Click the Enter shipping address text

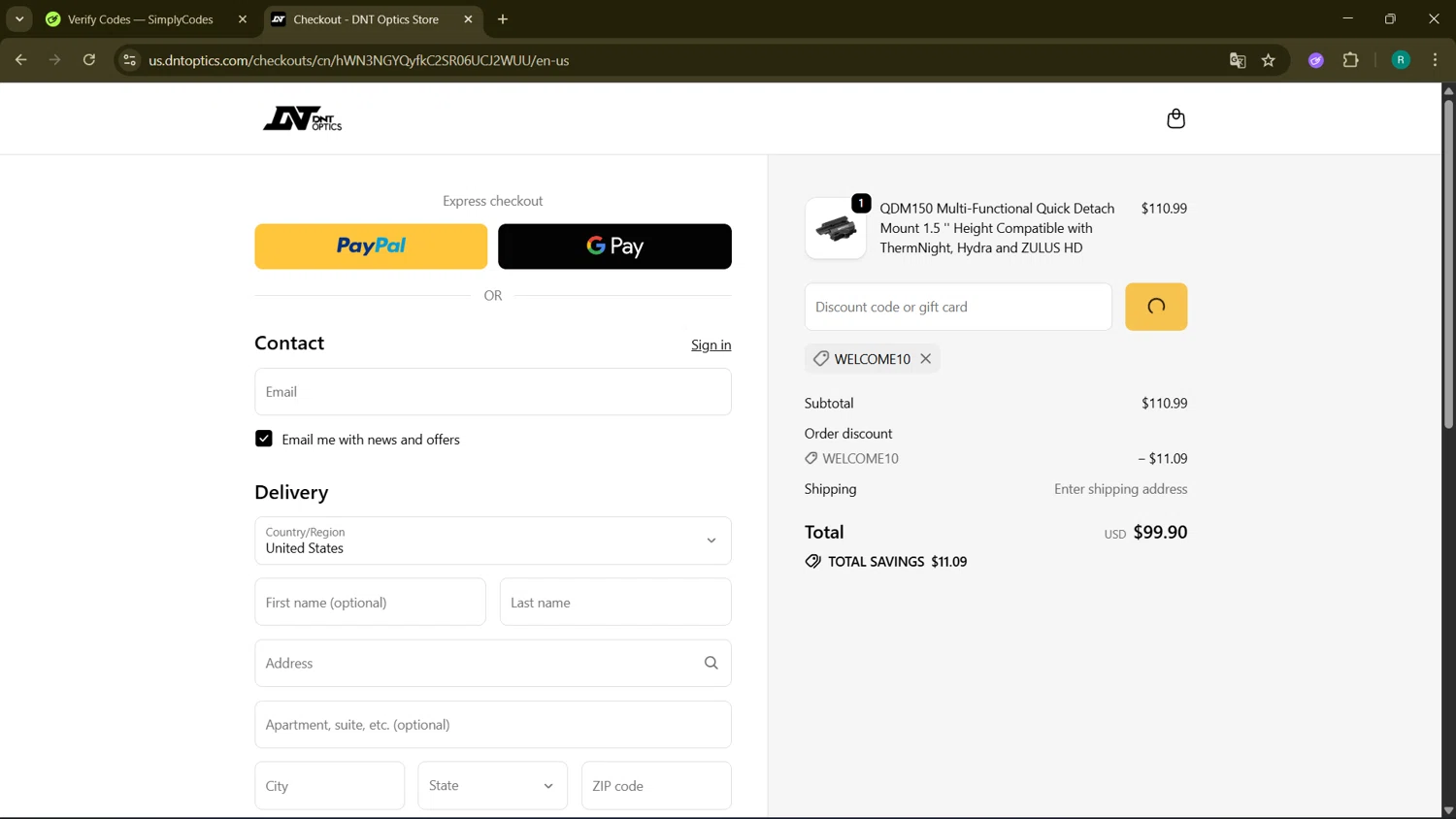pos(1120,489)
